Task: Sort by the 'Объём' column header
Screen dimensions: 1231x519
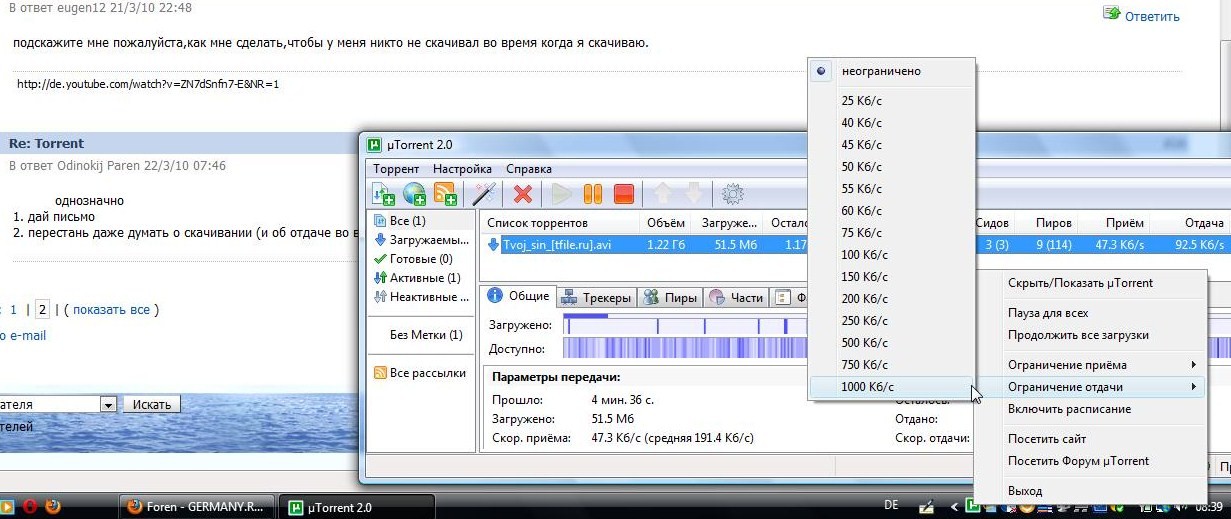Action: click(x=666, y=223)
